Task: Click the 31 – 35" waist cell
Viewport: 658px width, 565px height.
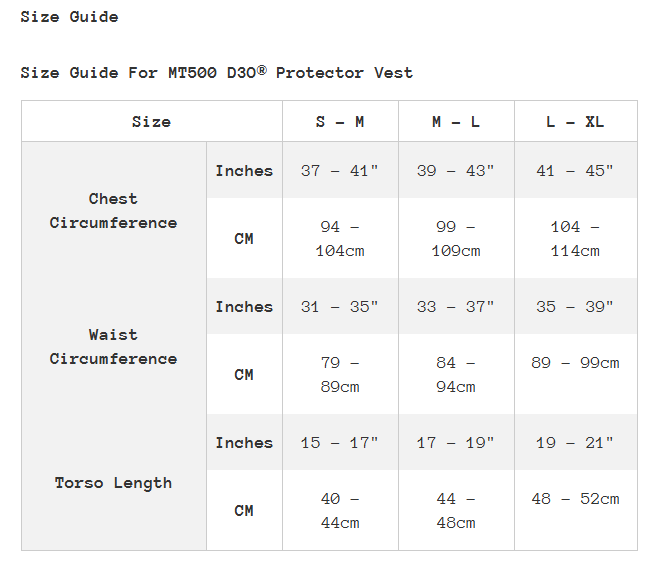Action: coord(340,307)
